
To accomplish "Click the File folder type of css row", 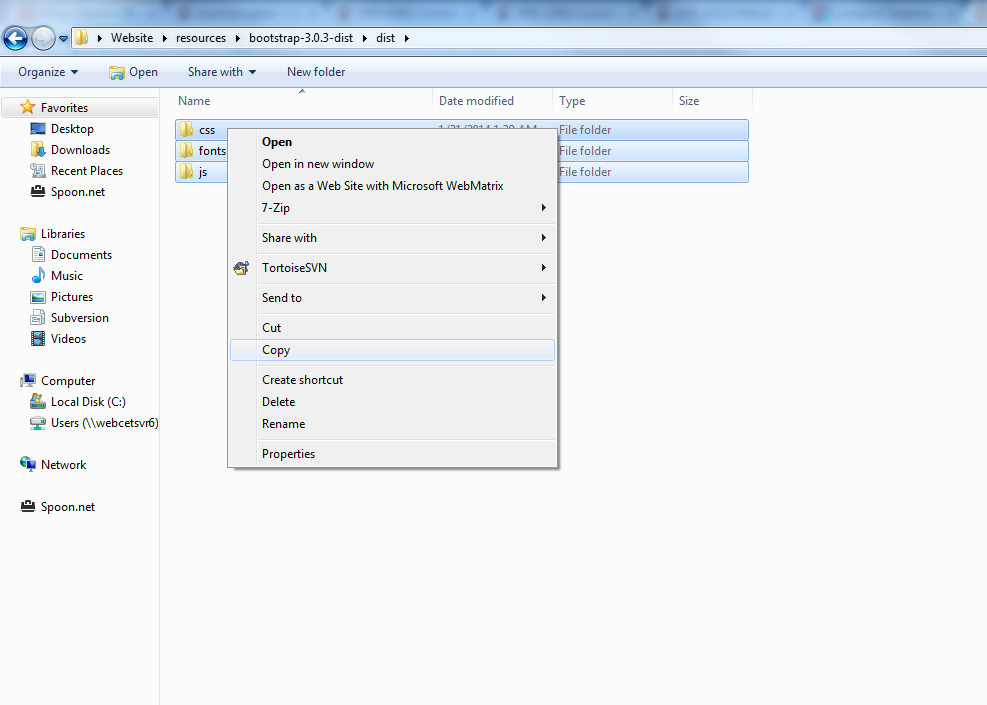I will [x=585, y=130].
